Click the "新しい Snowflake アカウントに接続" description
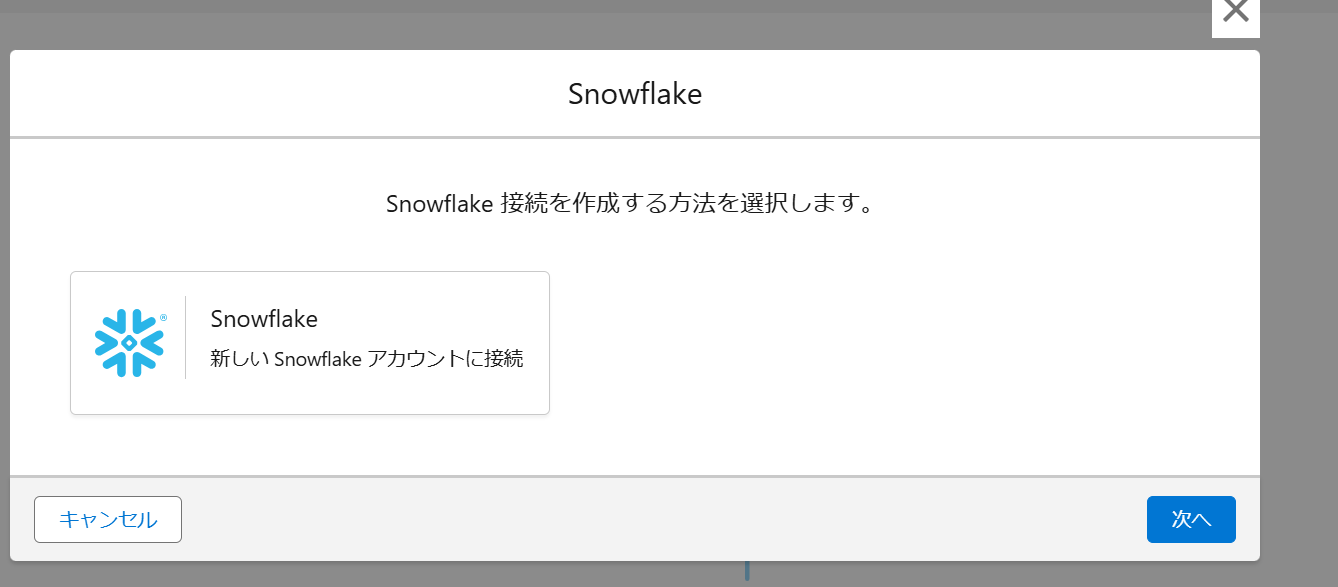 [366, 359]
